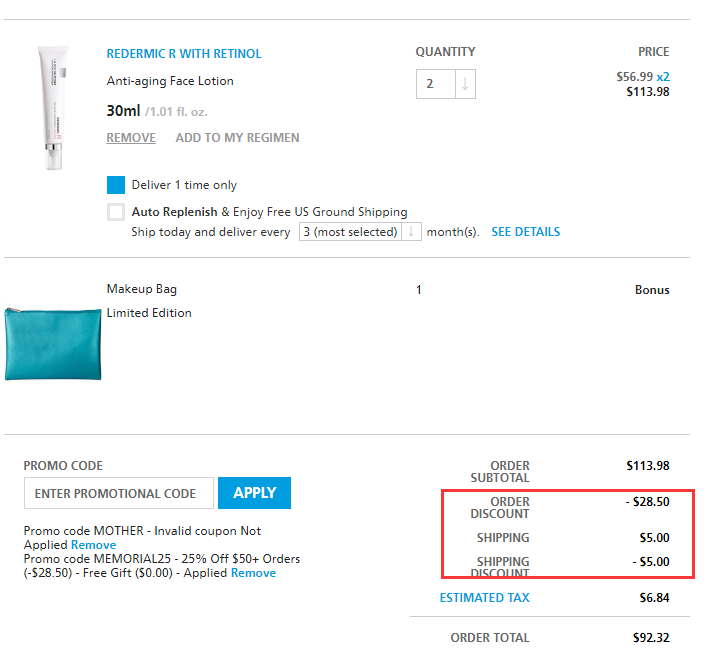Open the delivery frequency months dropdown
Screen dimensions: 705x670
[360, 232]
